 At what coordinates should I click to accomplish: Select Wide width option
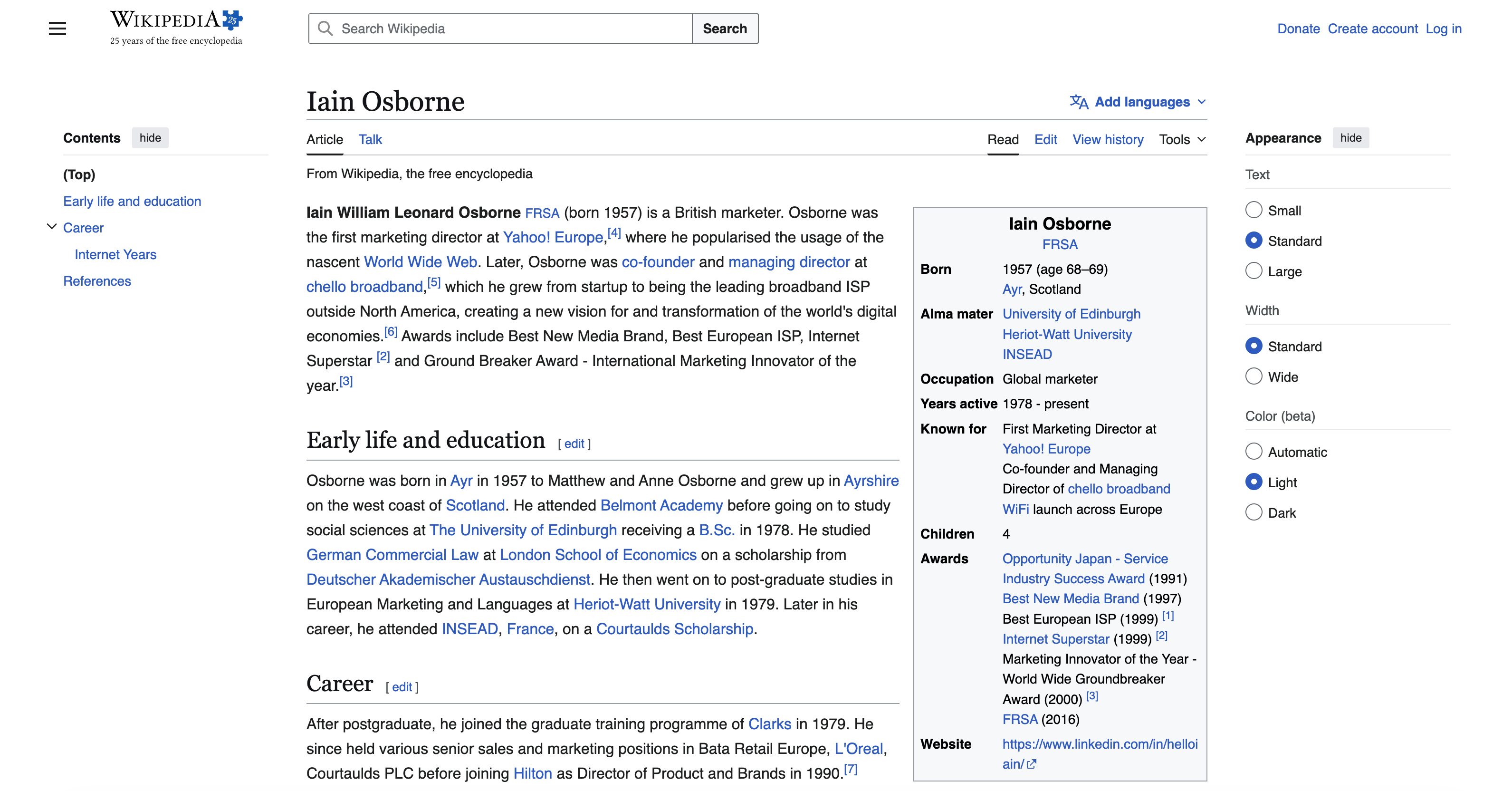click(x=1254, y=376)
